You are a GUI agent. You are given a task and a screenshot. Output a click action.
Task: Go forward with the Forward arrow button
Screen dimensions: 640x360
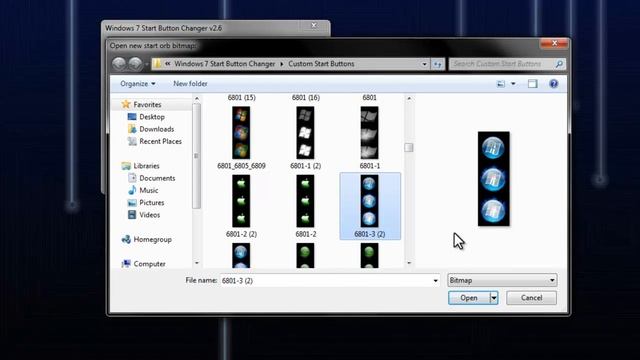pos(136,64)
